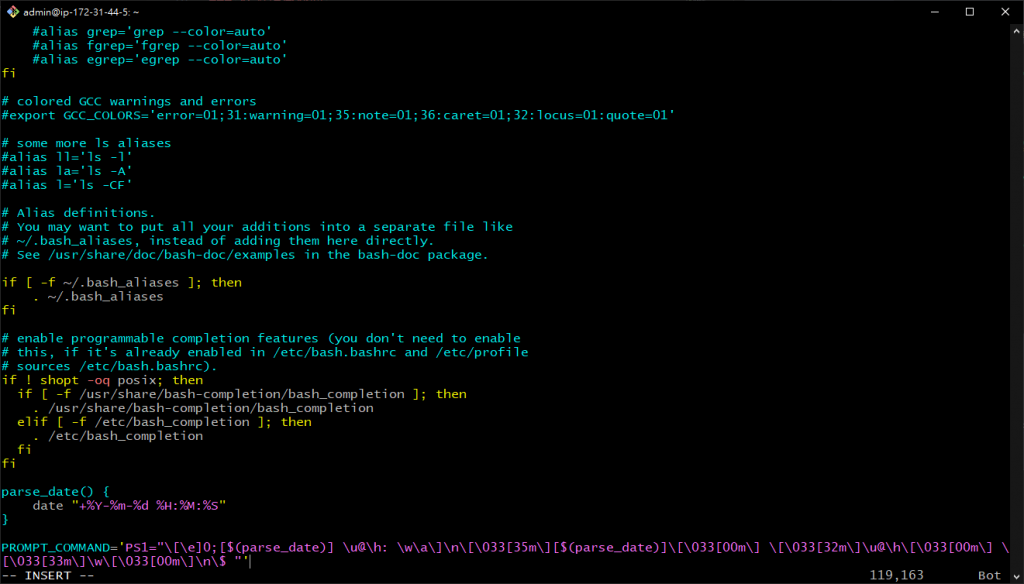Screen dimensions: 1024x584
Task: Click the alias ll='ls -l' line
Action: tap(67, 157)
